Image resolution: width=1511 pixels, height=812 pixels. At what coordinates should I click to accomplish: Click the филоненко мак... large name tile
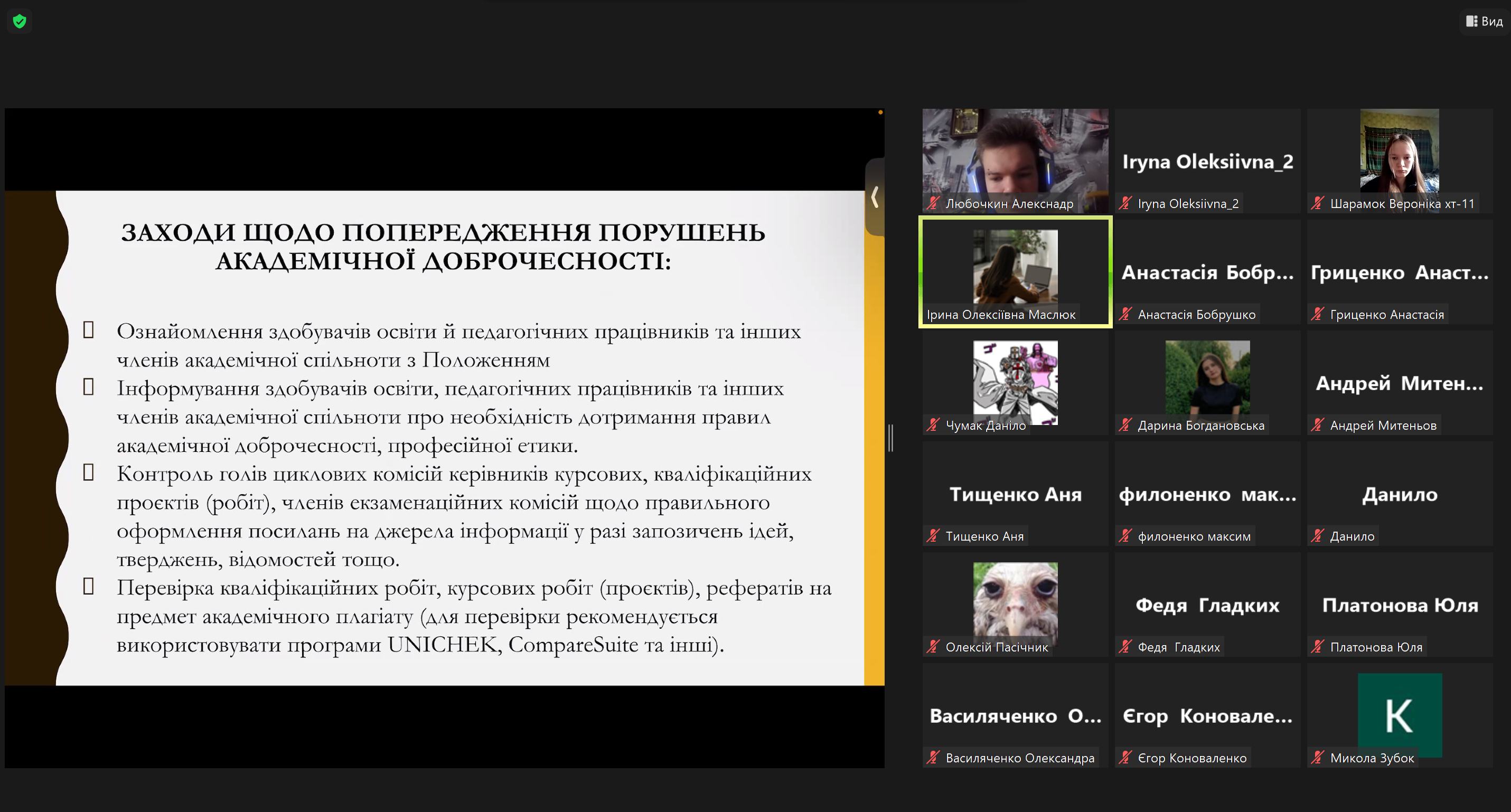(1208, 494)
